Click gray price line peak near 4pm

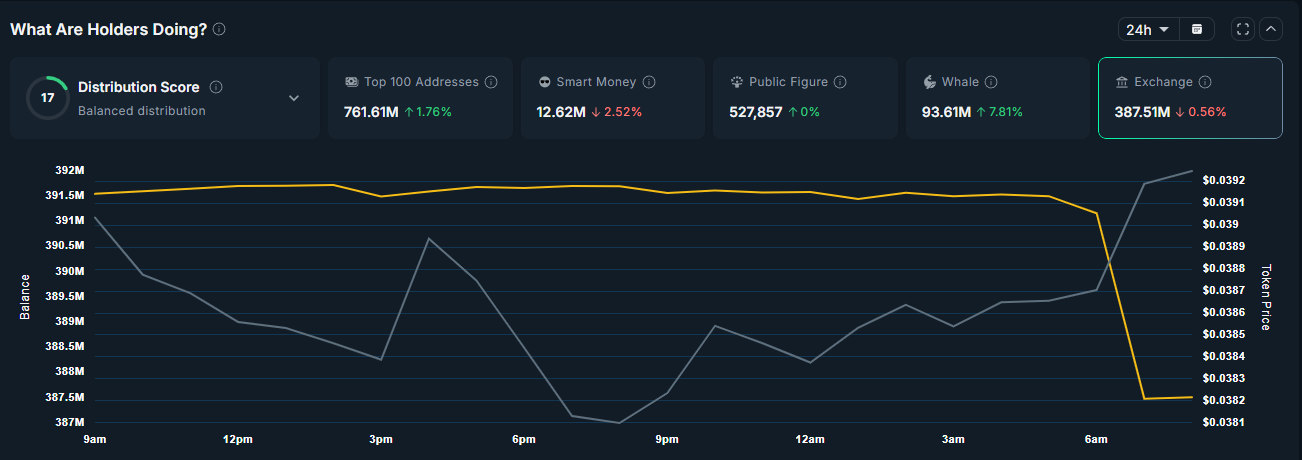(x=429, y=238)
